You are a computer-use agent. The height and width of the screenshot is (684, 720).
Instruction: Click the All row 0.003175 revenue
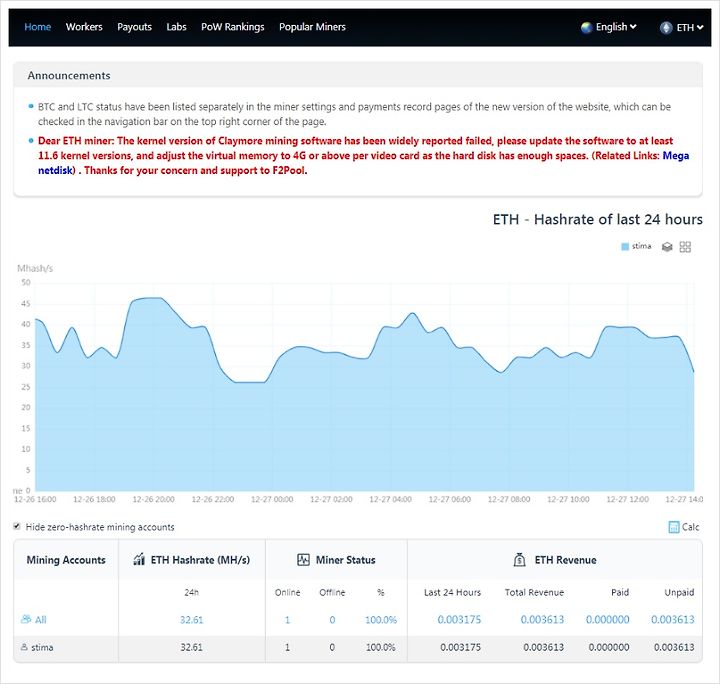(459, 620)
